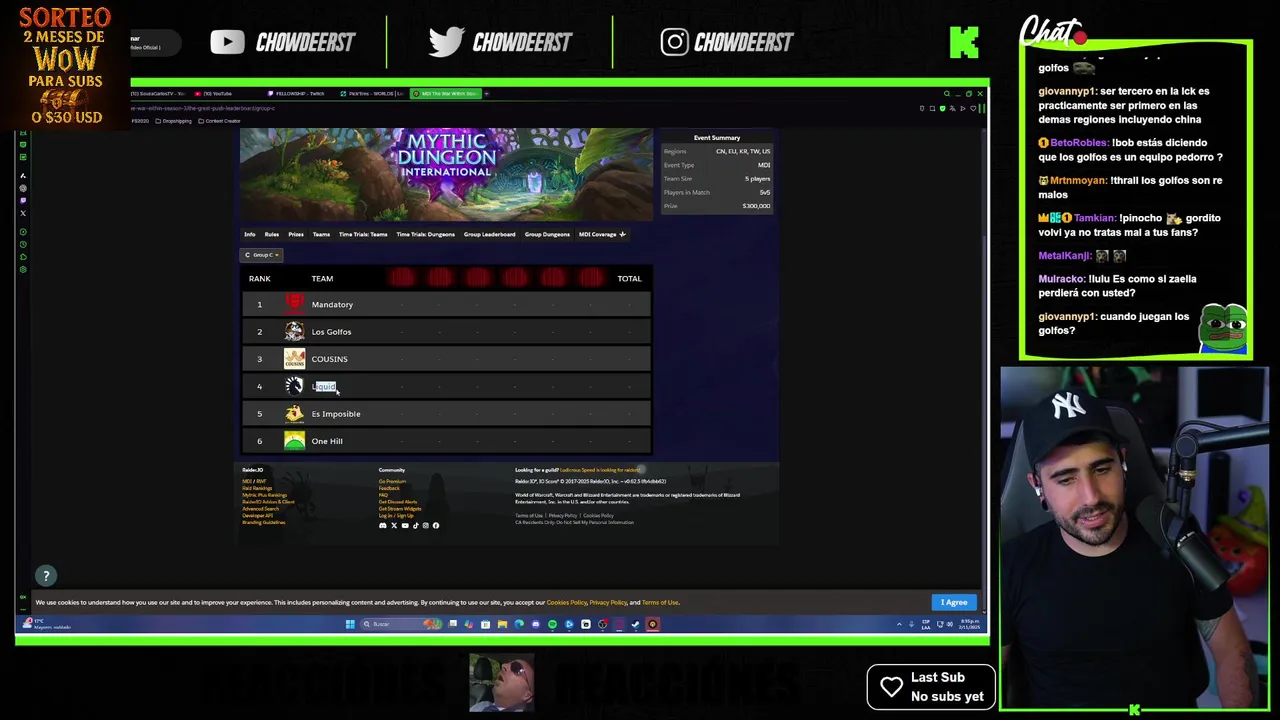Open the Cookies Policy link in banner
Image resolution: width=1280 pixels, height=720 pixels.
tap(567, 602)
